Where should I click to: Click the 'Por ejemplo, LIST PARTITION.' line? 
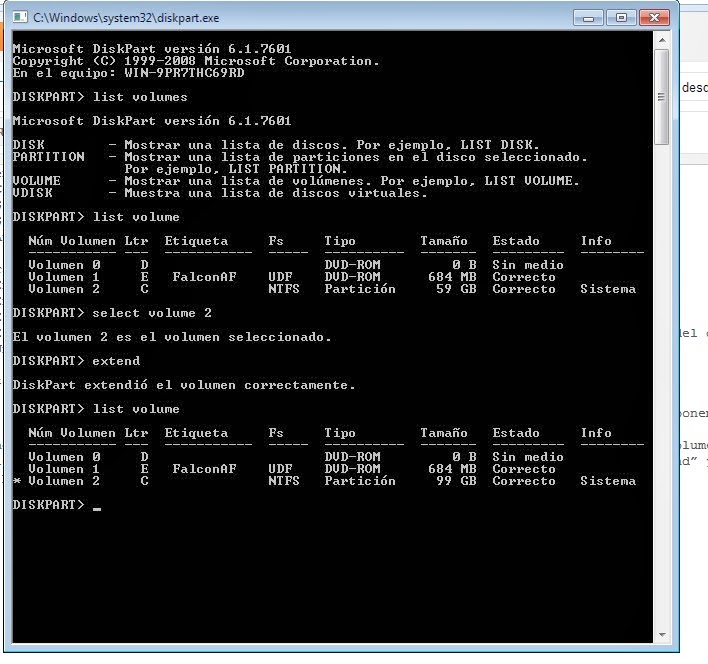pyautogui.click(x=236, y=169)
